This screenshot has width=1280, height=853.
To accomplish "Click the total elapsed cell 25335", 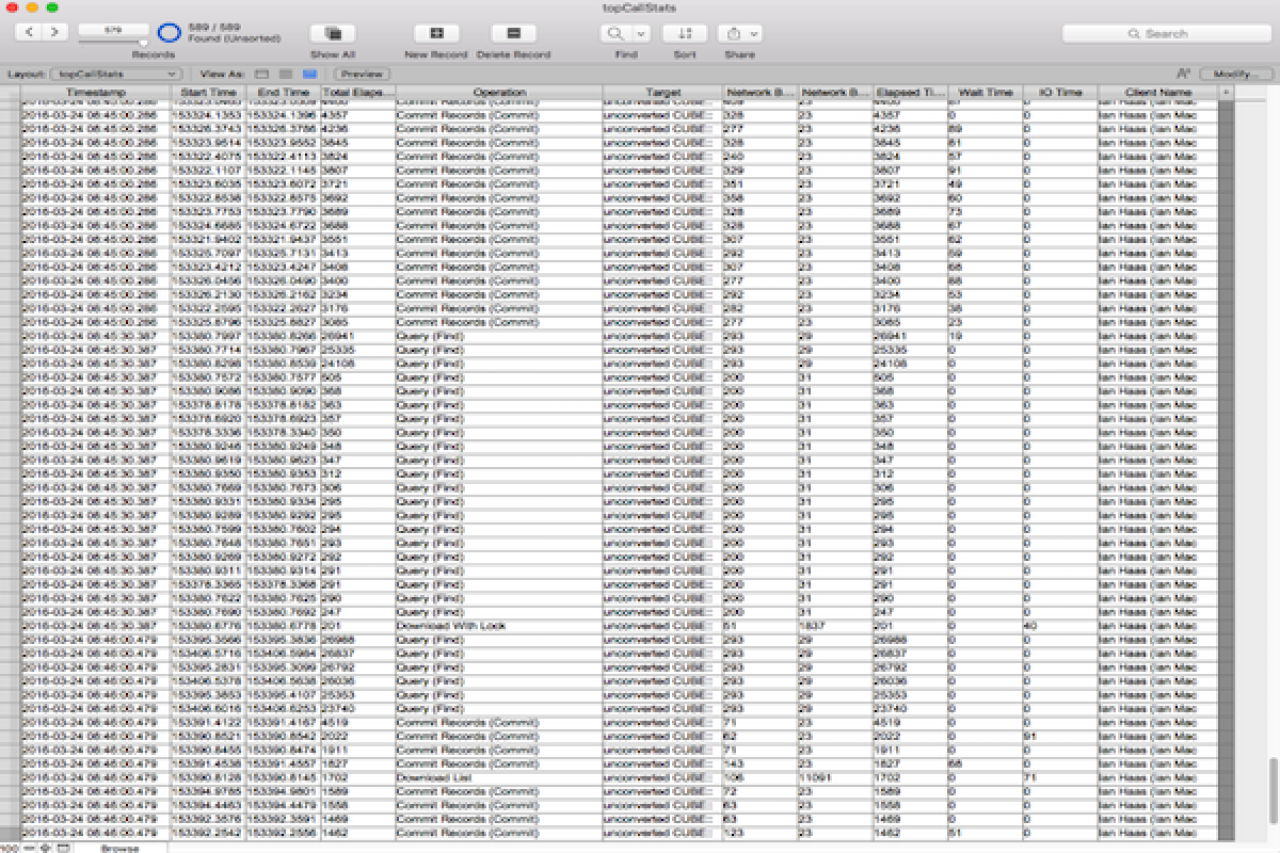I will [358, 351].
